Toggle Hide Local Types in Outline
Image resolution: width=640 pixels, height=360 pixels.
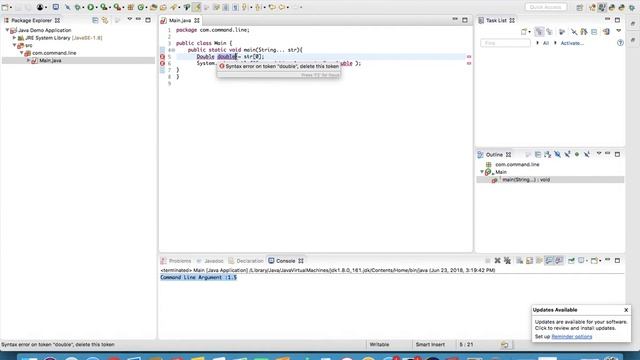point(587,154)
